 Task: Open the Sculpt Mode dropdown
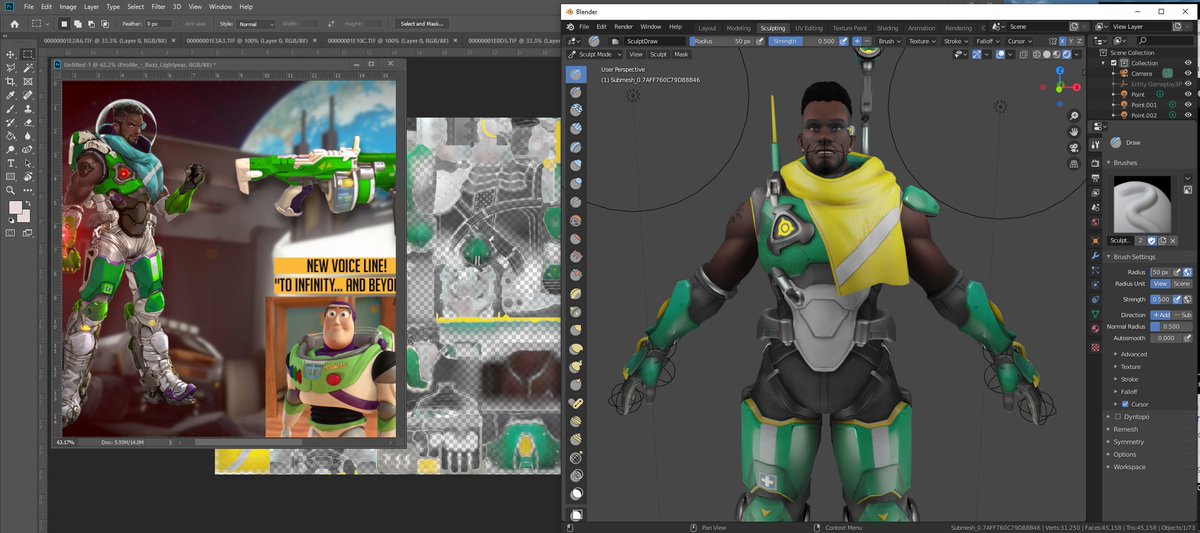(x=595, y=54)
